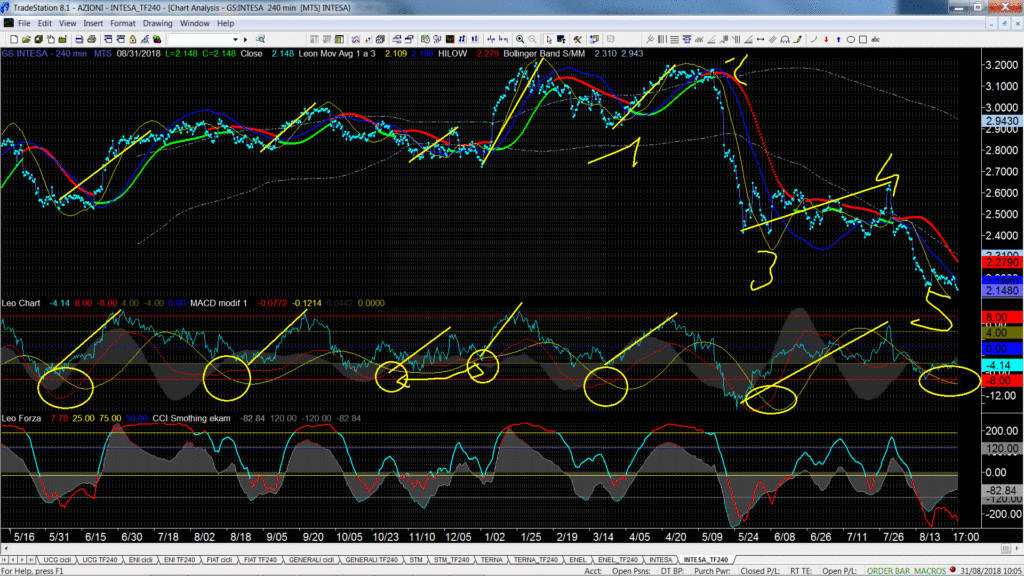Open the Help menu
The width and height of the screenshot is (1024, 576).
[225, 24]
